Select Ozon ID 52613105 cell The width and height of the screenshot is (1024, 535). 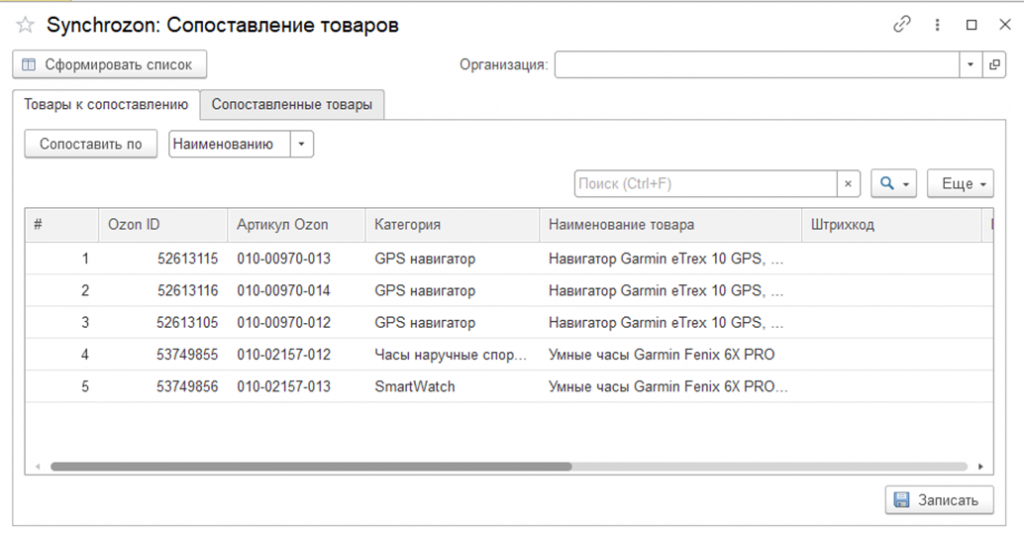pyautogui.click(x=163, y=323)
